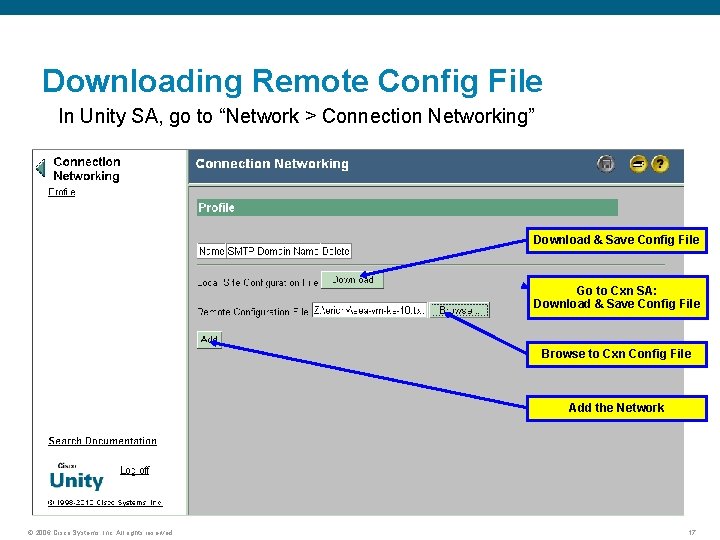720x540 pixels.
Task: Open Search Documentation link
Action: [102, 441]
